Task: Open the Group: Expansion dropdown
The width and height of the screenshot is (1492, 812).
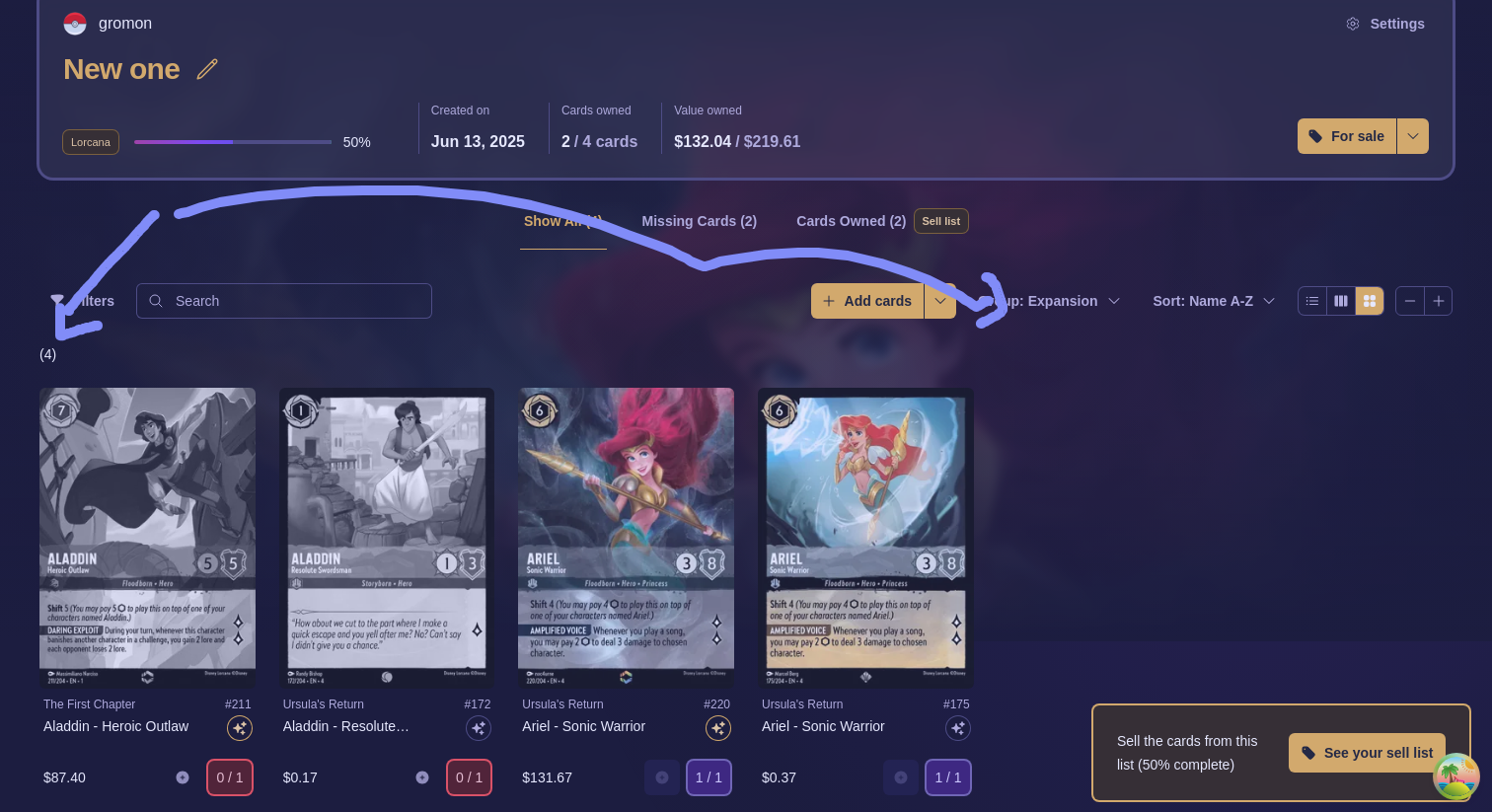Action: pos(1052,301)
